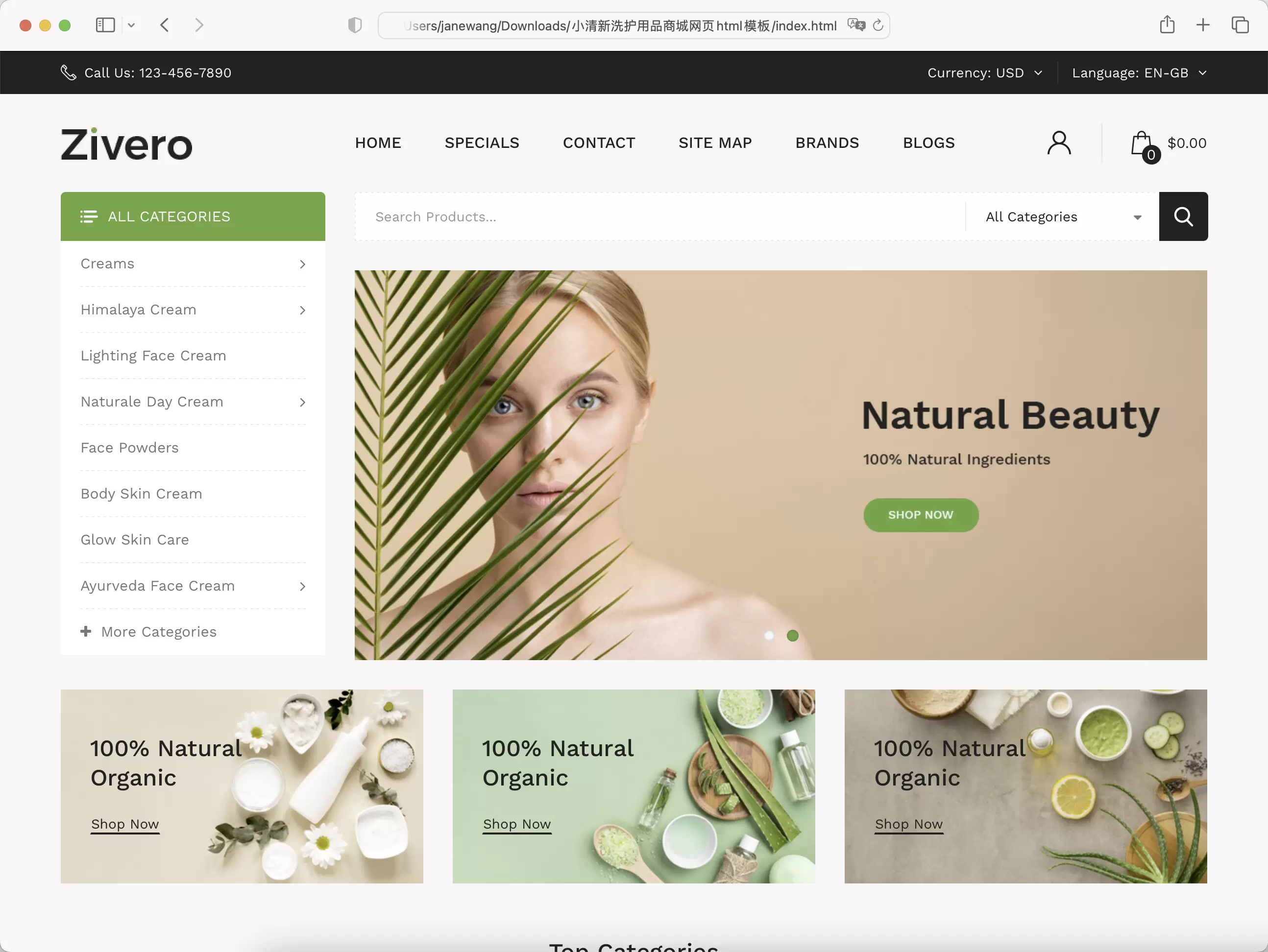The image size is (1268, 952).
Task: Click the hamburger menu icon in All Categories
Action: [x=89, y=216]
